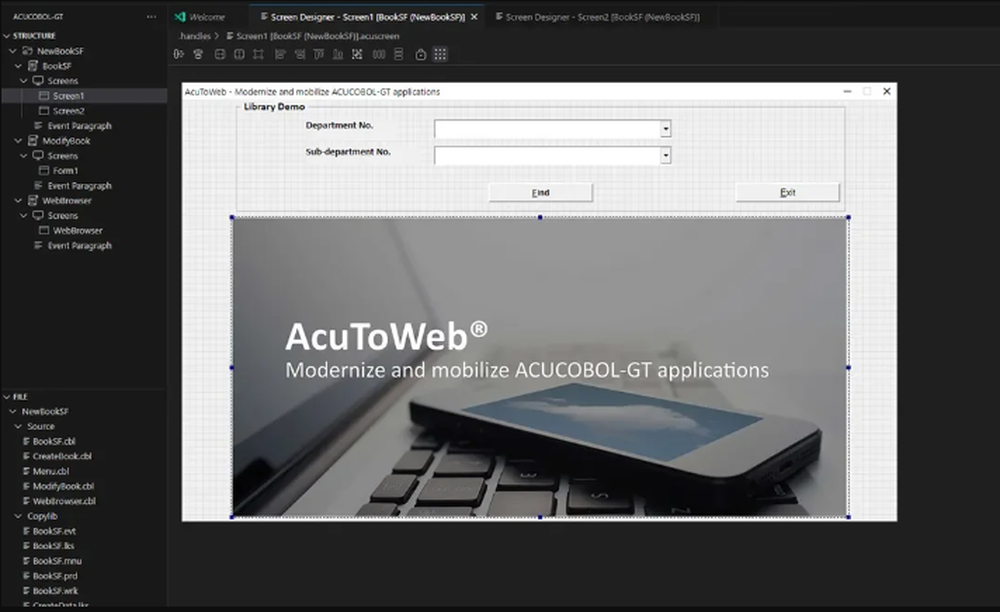Click the Library Demo frame label
The image size is (1000, 612).
274,106
